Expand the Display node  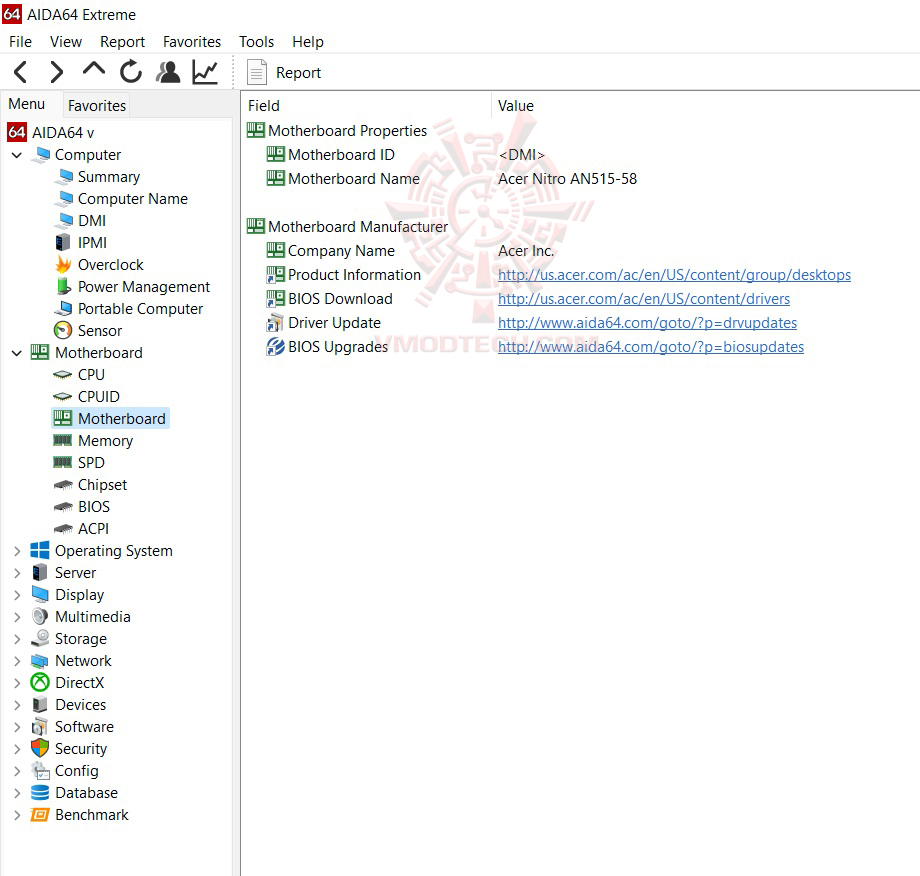click(x=17, y=595)
